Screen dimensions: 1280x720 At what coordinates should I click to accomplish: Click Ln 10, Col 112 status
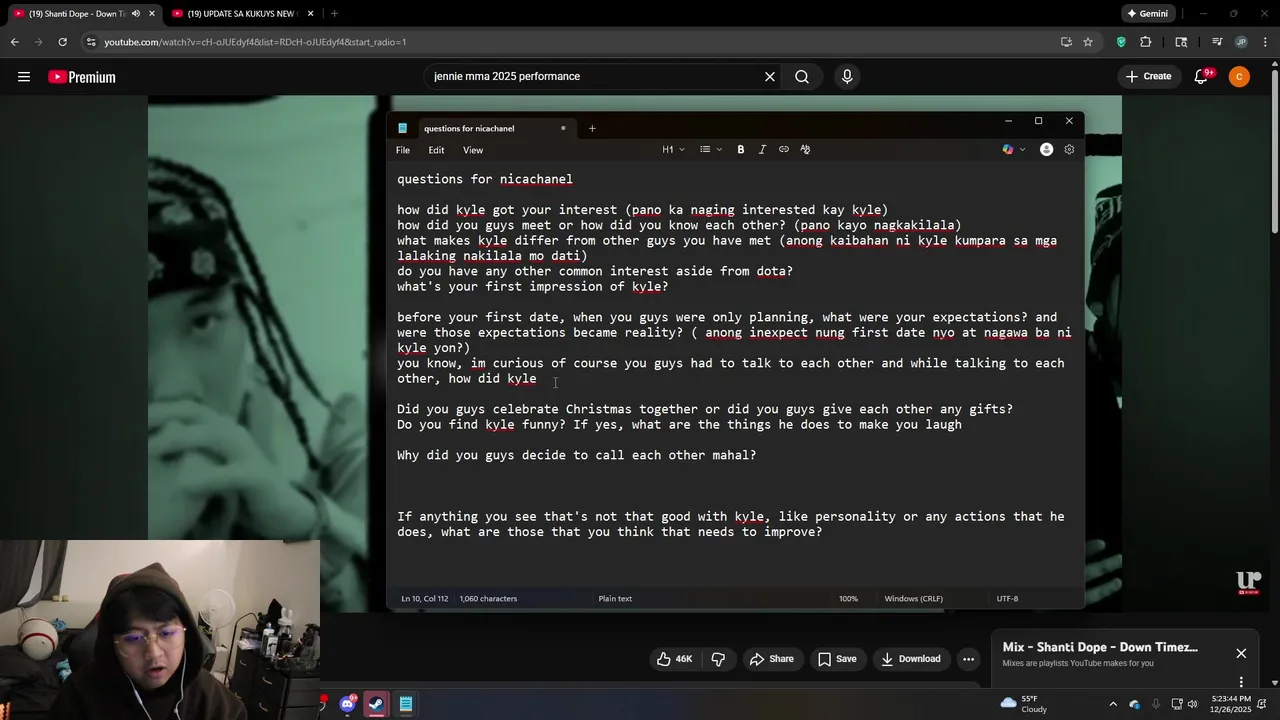click(425, 599)
